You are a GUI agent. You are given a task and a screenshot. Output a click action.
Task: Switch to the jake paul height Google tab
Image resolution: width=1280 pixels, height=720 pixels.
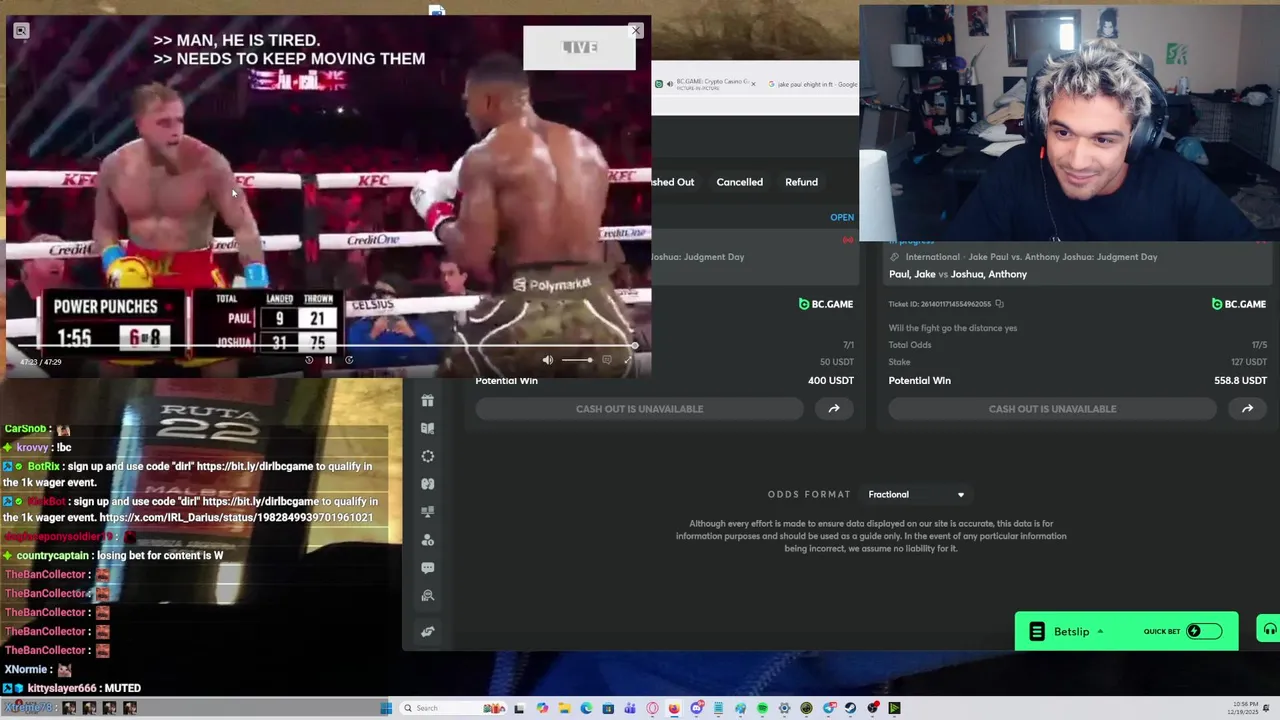[x=813, y=84]
